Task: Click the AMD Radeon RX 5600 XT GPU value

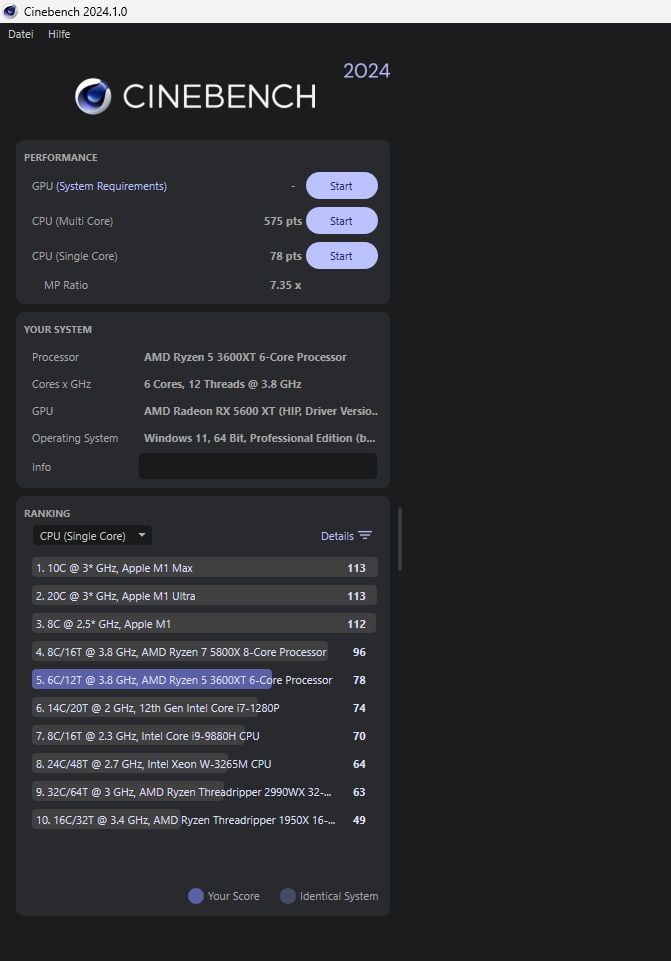Action: coord(260,411)
